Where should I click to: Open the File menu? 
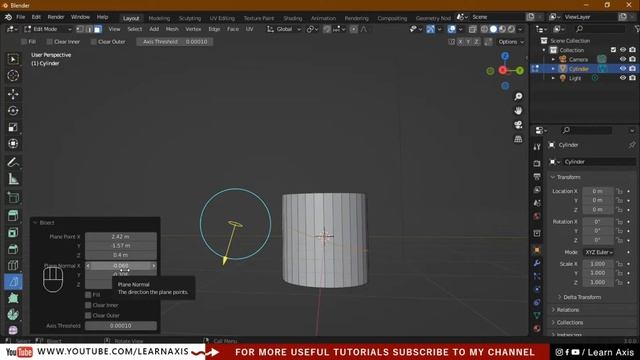click(20, 17)
